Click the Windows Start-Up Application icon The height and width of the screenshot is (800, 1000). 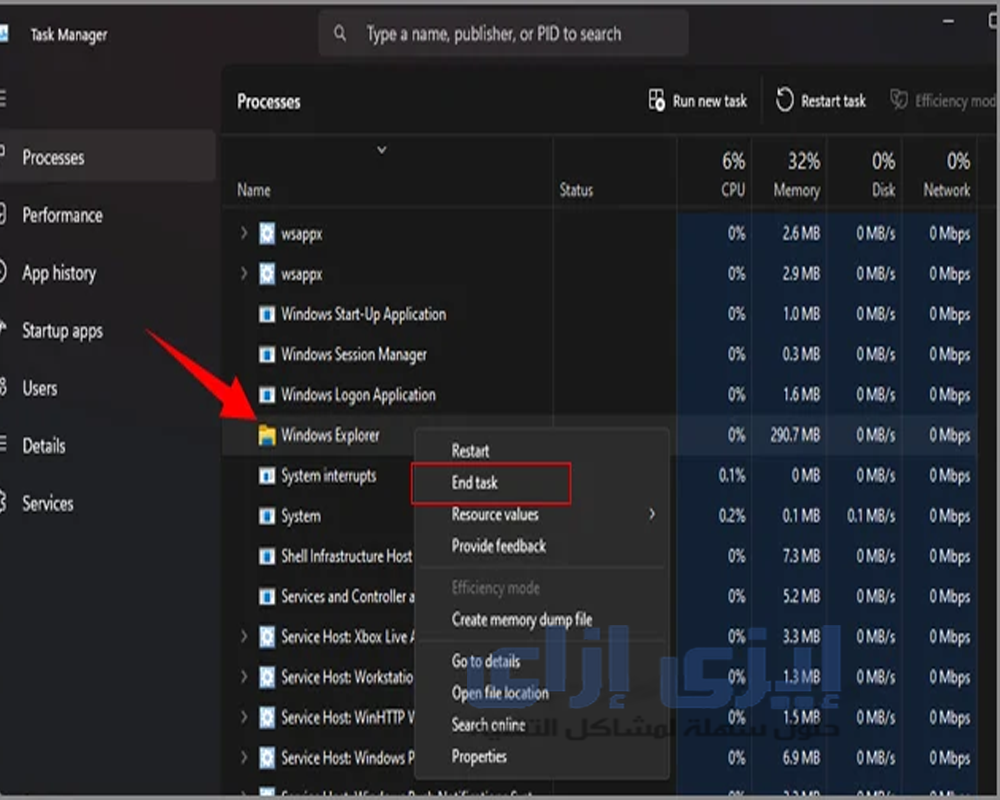(267, 315)
